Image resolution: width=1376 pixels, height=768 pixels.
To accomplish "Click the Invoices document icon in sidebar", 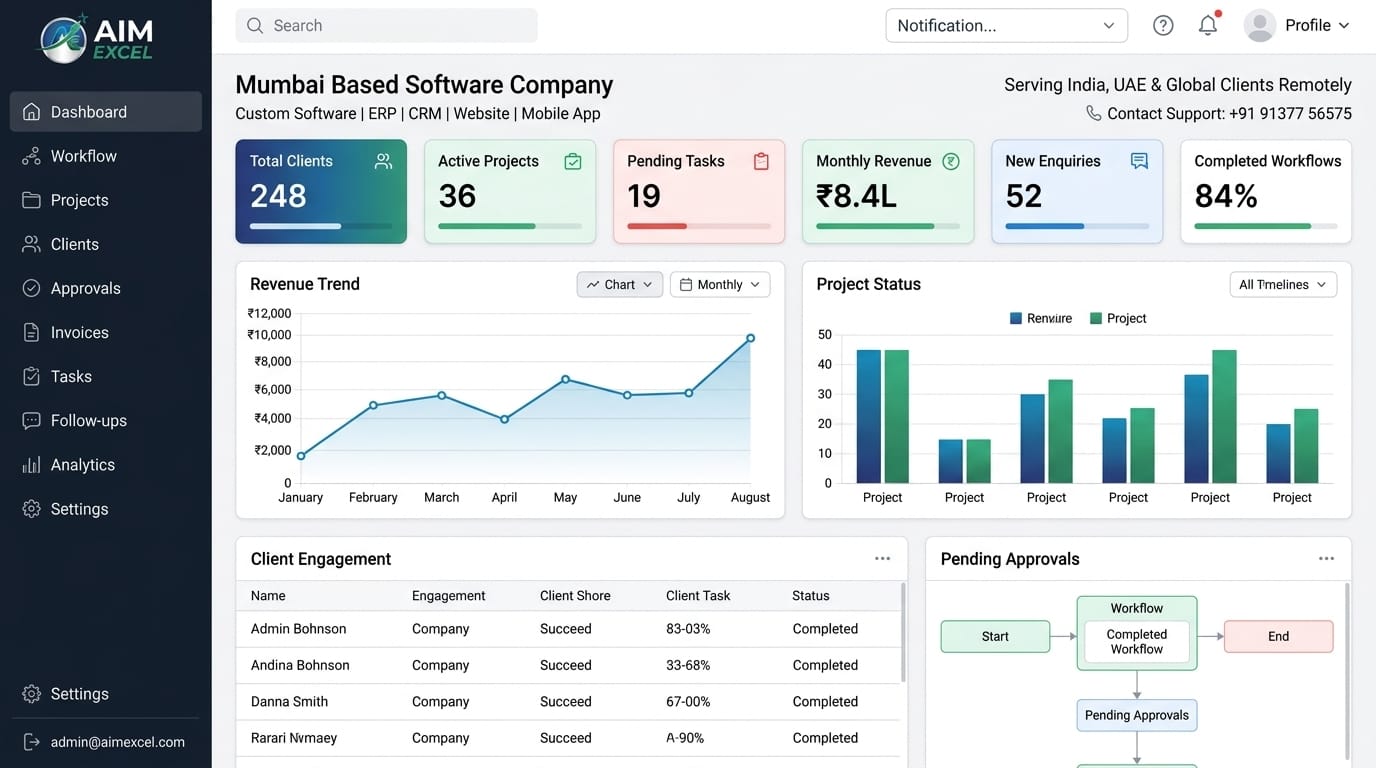I will point(32,332).
